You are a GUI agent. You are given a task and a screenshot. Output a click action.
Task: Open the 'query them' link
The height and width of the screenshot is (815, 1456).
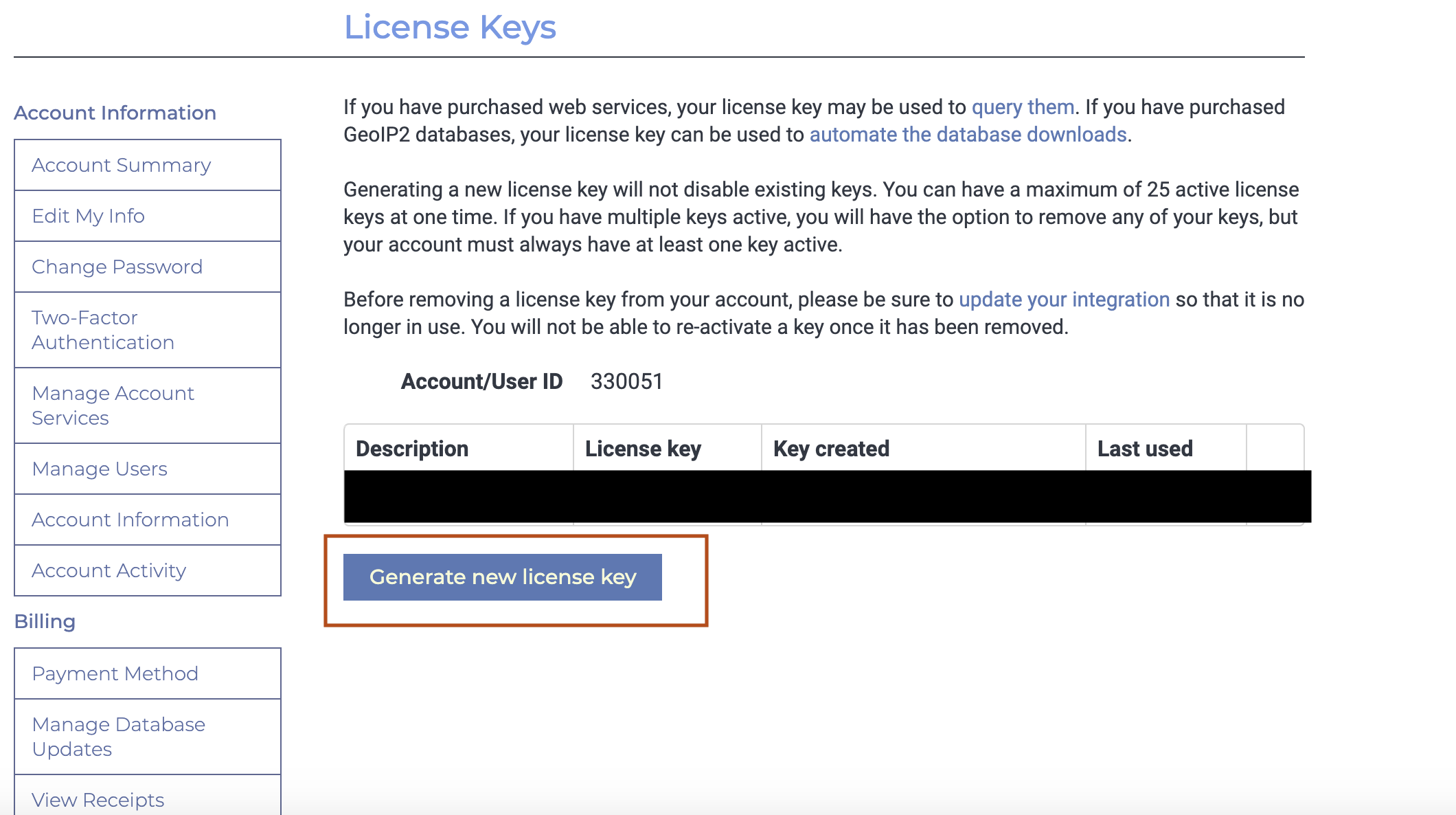tap(1023, 107)
